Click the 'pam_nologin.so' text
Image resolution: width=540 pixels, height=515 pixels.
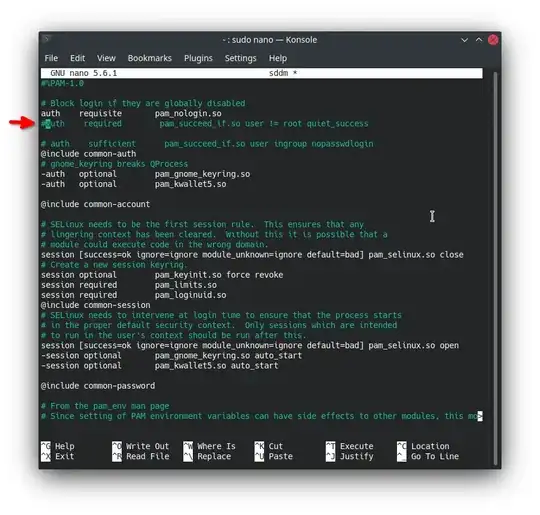click(x=188, y=114)
